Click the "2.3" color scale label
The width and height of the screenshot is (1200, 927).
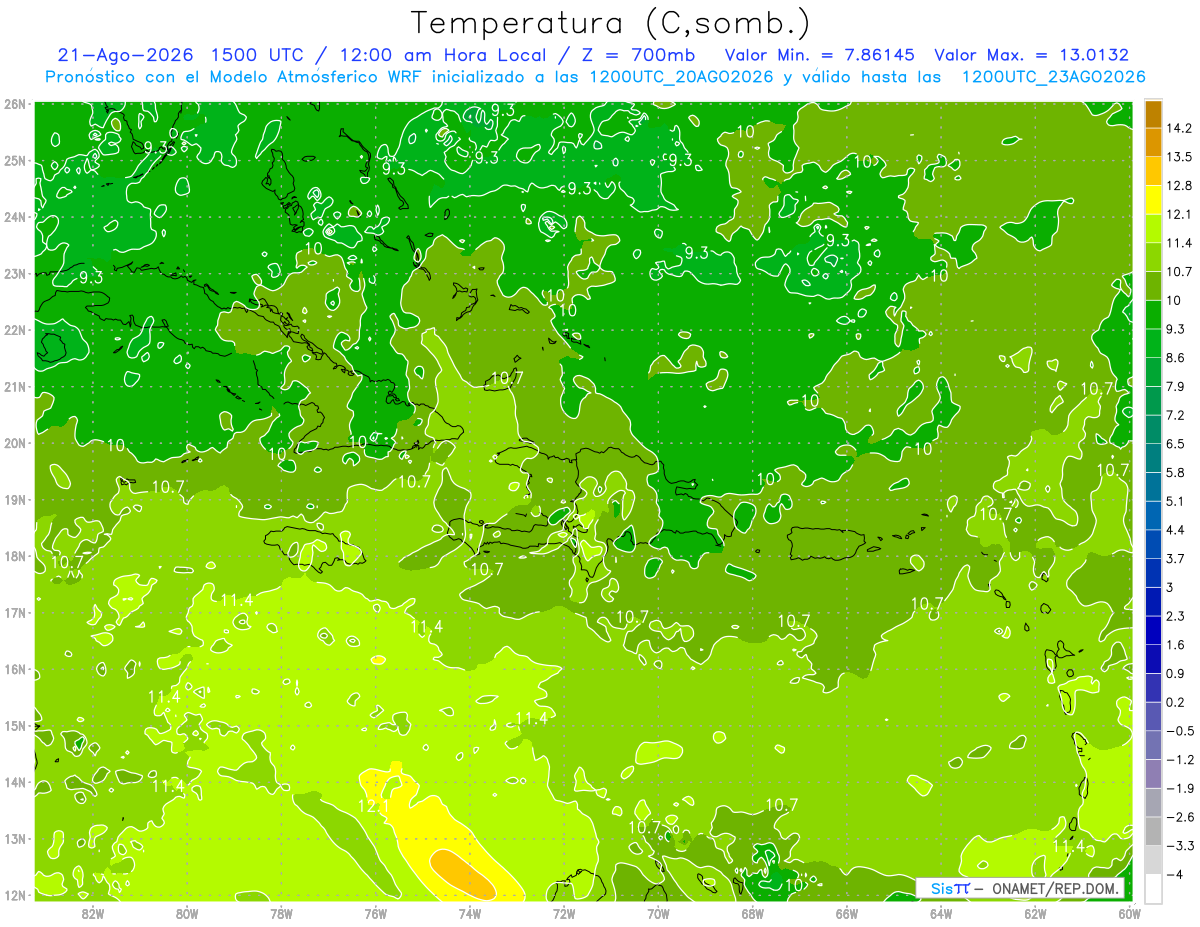pyautogui.click(x=1175, y=615)
